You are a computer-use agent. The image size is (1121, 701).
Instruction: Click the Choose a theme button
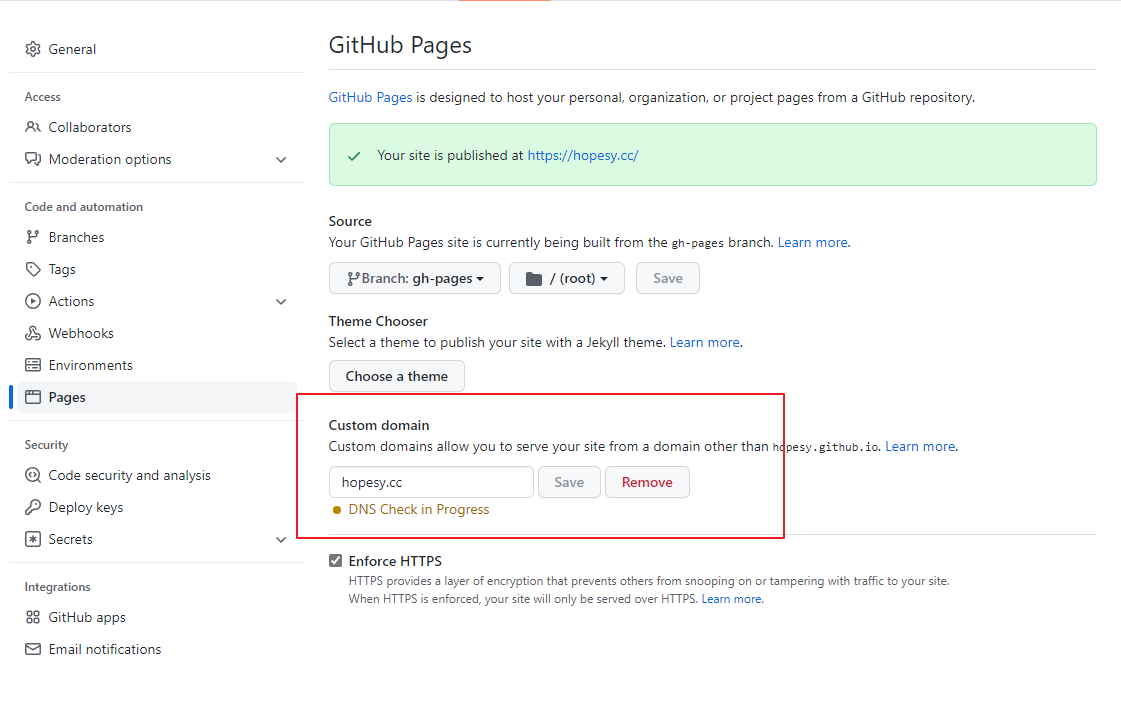point(396,376)
